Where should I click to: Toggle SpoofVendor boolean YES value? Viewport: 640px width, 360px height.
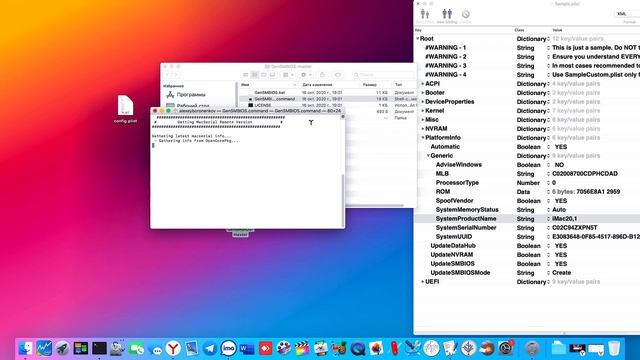point(561,201)
